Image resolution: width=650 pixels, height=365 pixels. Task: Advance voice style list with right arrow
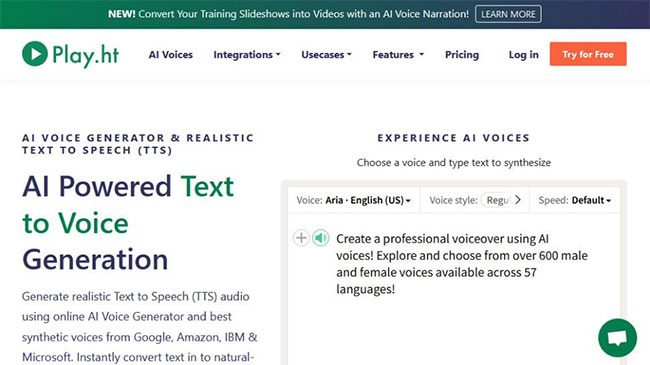(x=518, y=200)
